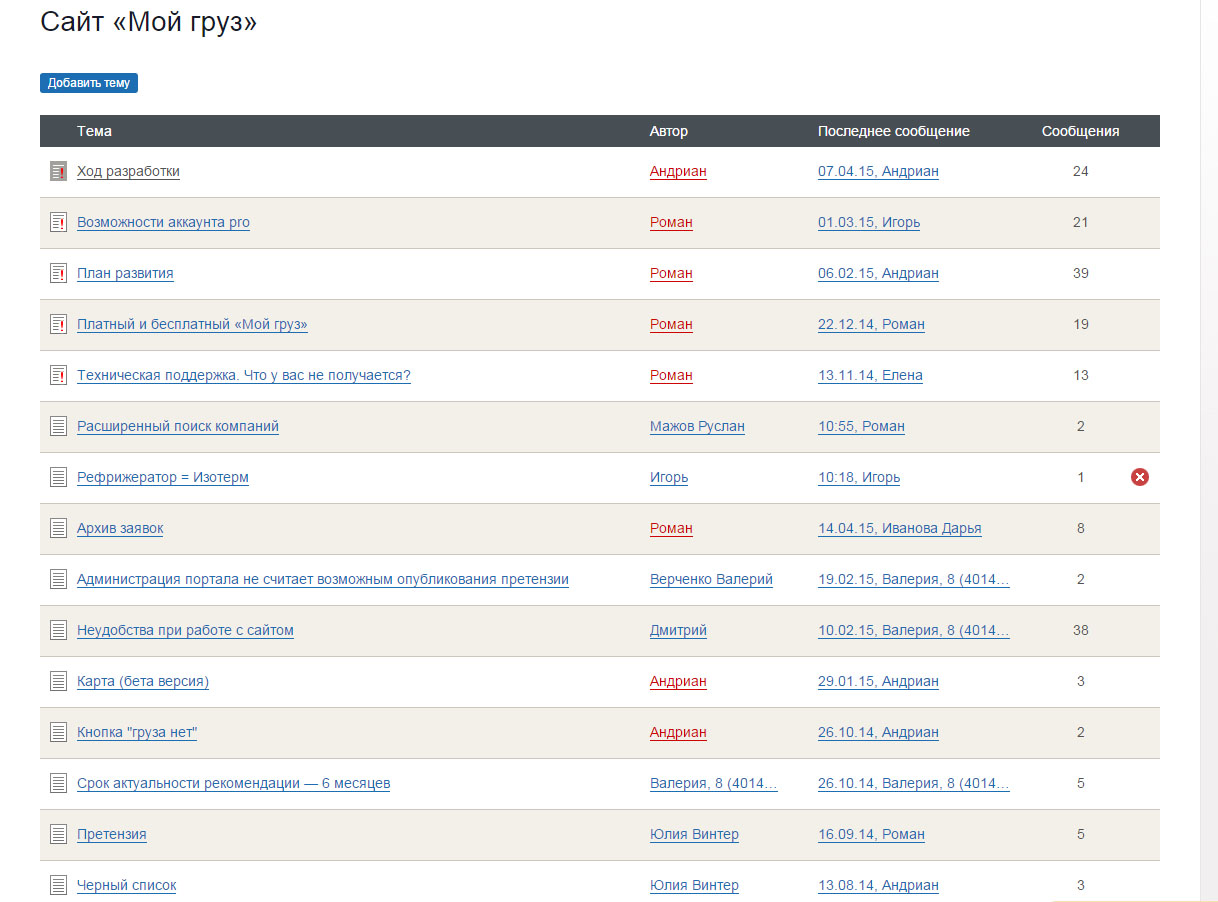Click pinned icon beside План развития

pos(58,273)
